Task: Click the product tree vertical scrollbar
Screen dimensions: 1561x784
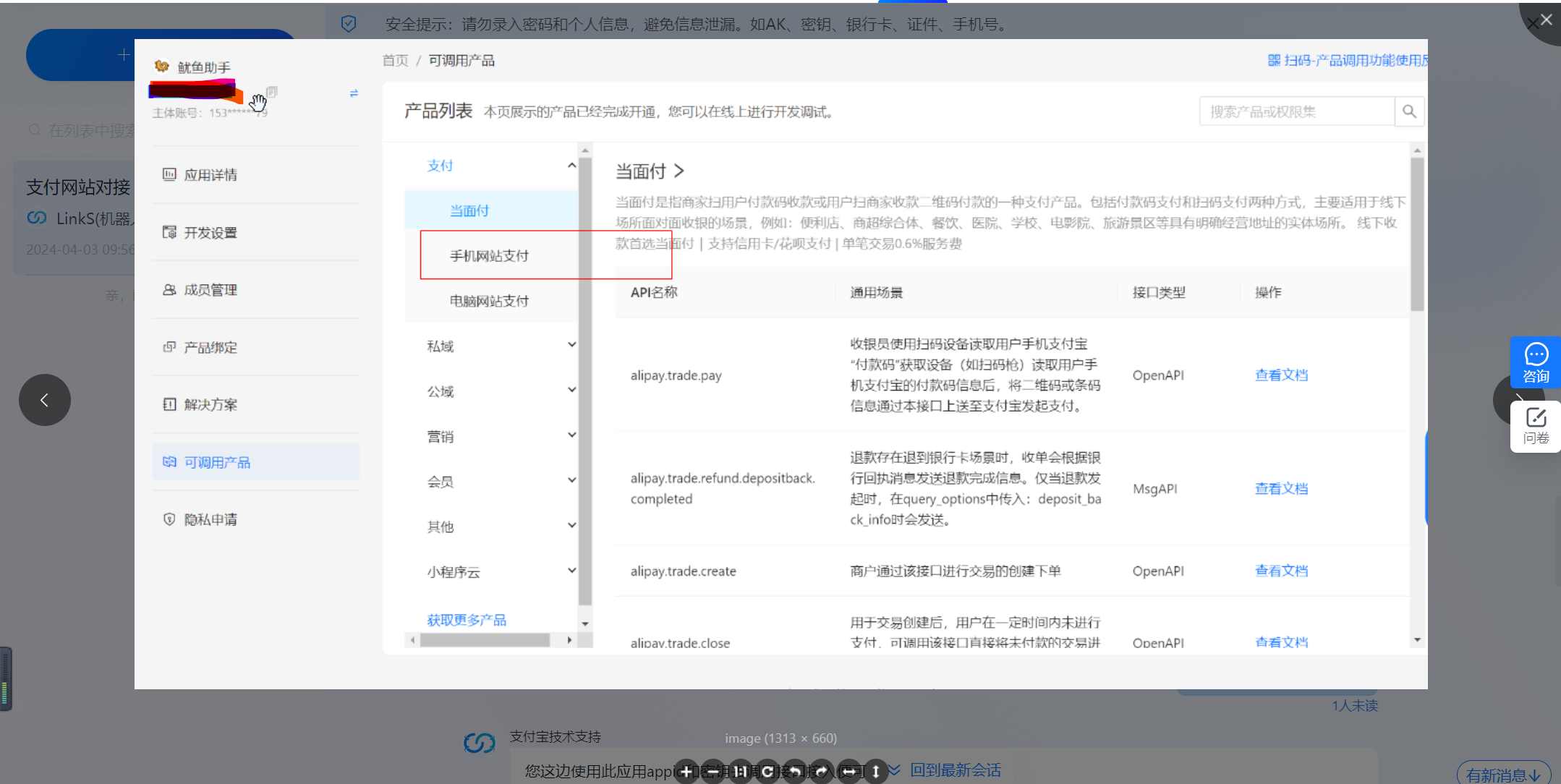Action: coord(585,381)
